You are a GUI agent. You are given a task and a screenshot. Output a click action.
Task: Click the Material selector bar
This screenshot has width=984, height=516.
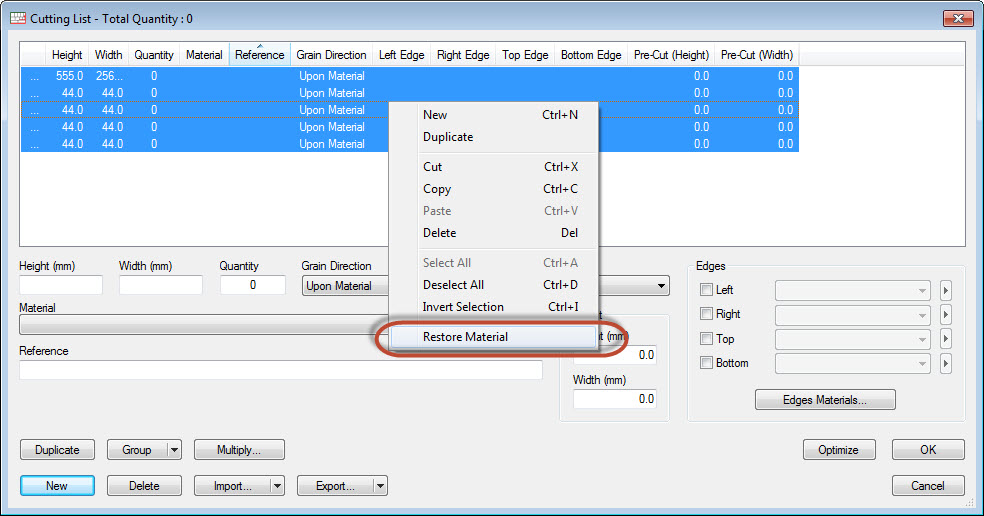204,325
